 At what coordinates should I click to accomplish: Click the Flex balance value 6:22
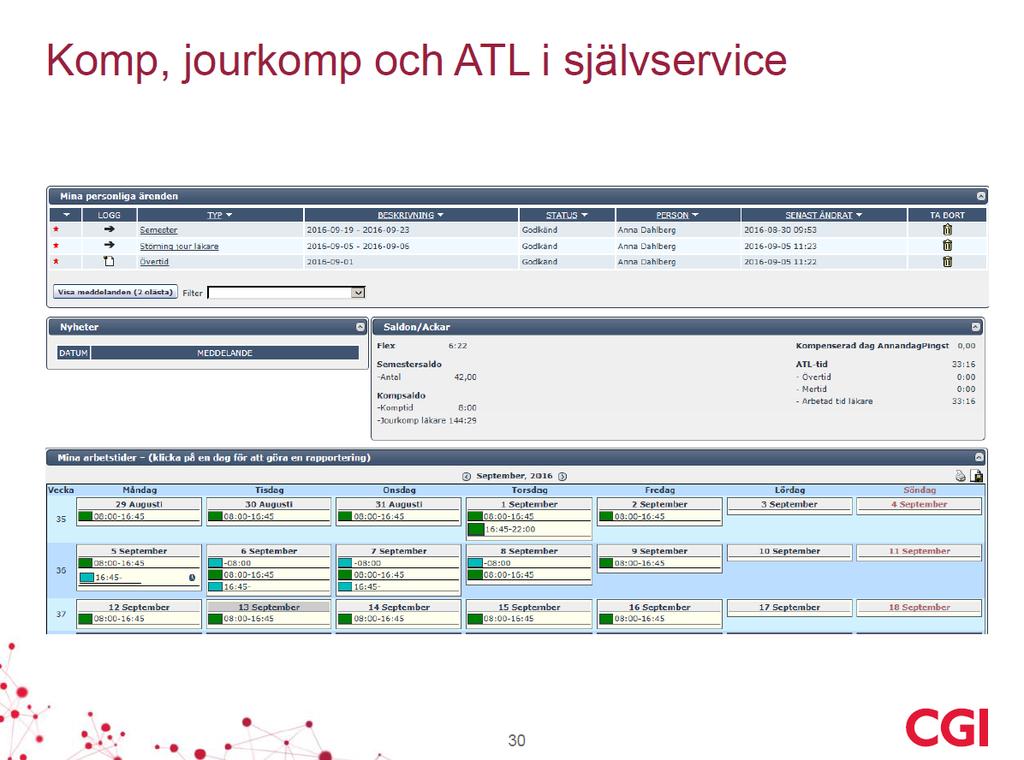tap(458, 345)
